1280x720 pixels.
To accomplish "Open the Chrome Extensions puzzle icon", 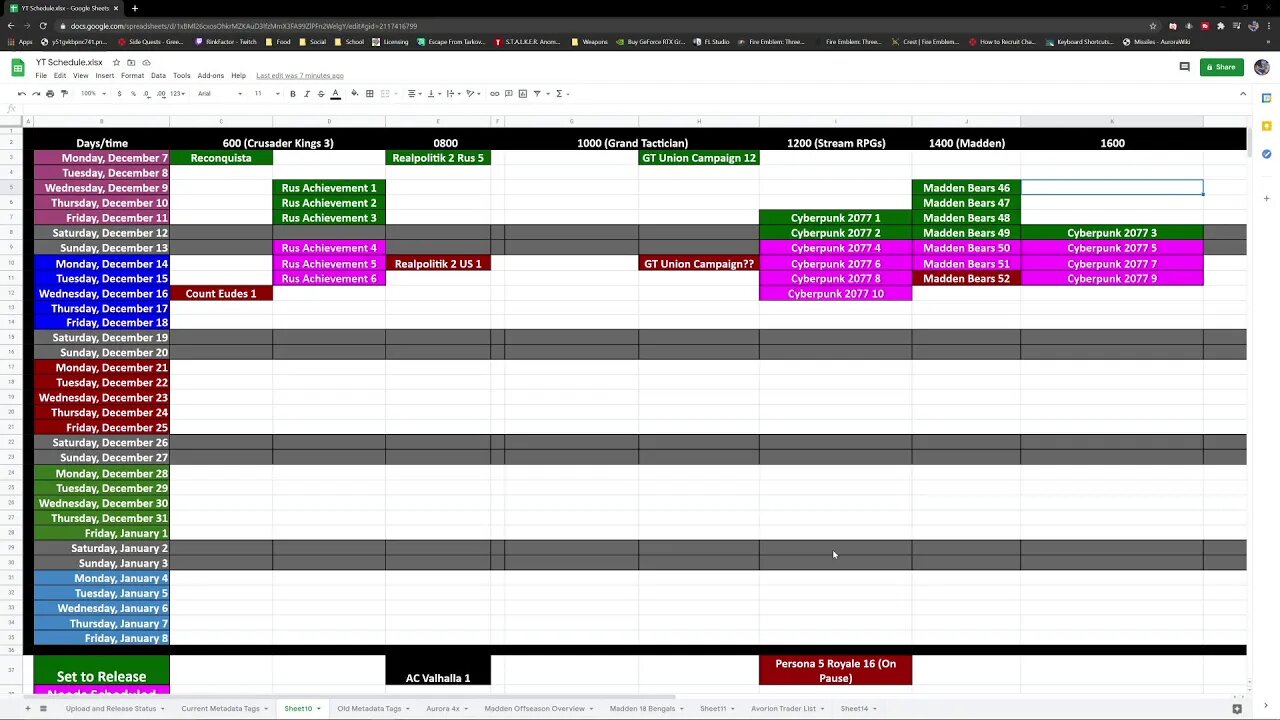I will click(x=1221, y=26).
